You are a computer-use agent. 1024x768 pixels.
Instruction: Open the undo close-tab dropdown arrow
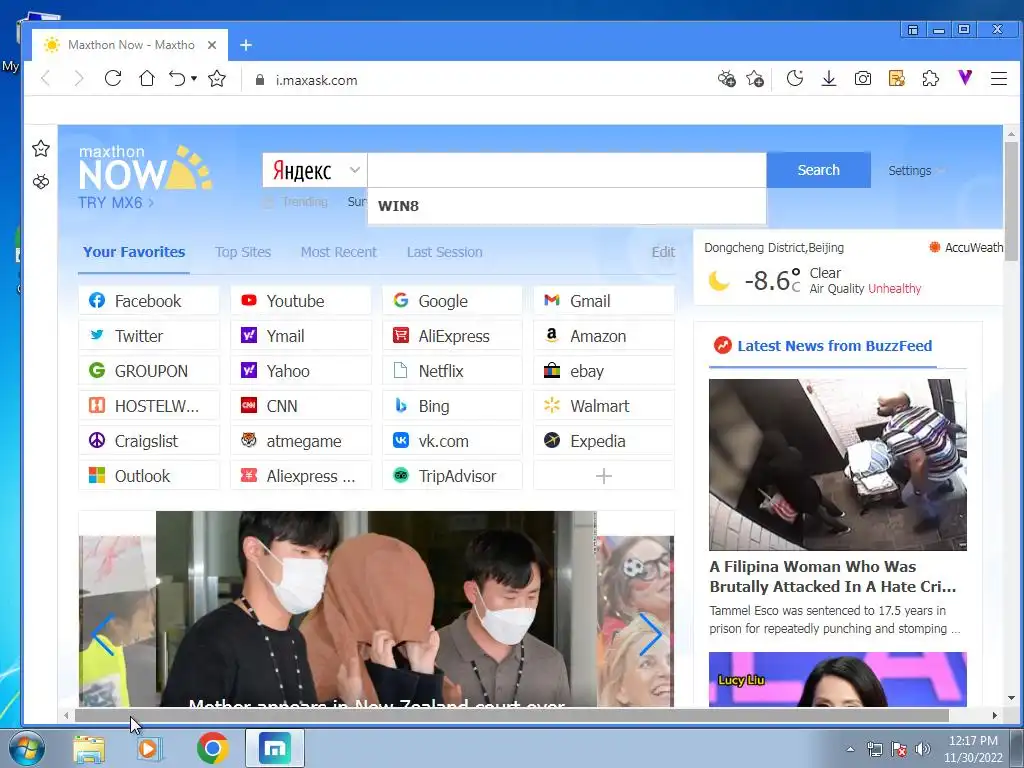(x=194, y=79)
